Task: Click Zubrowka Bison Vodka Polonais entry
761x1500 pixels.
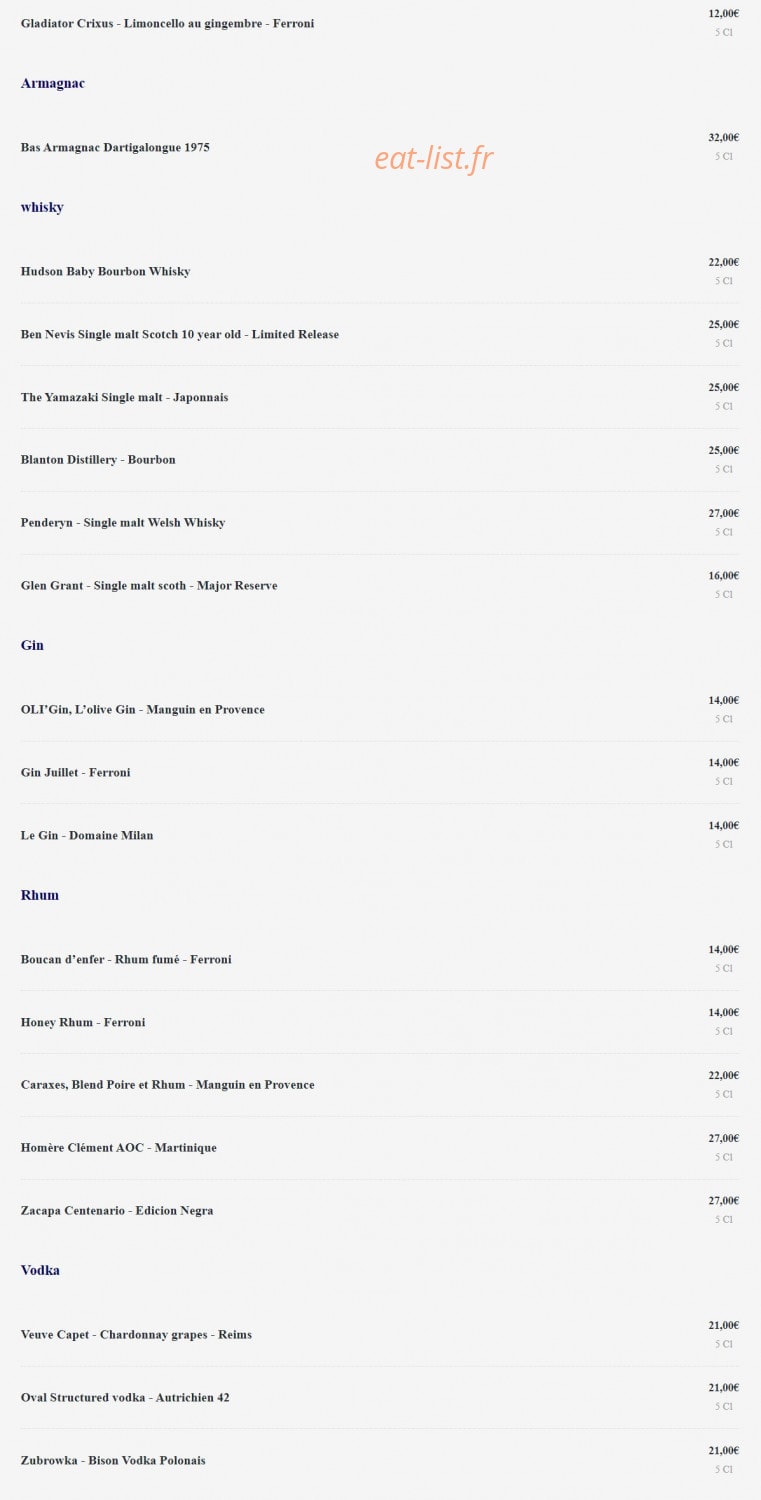Action: click(113, 1460)
